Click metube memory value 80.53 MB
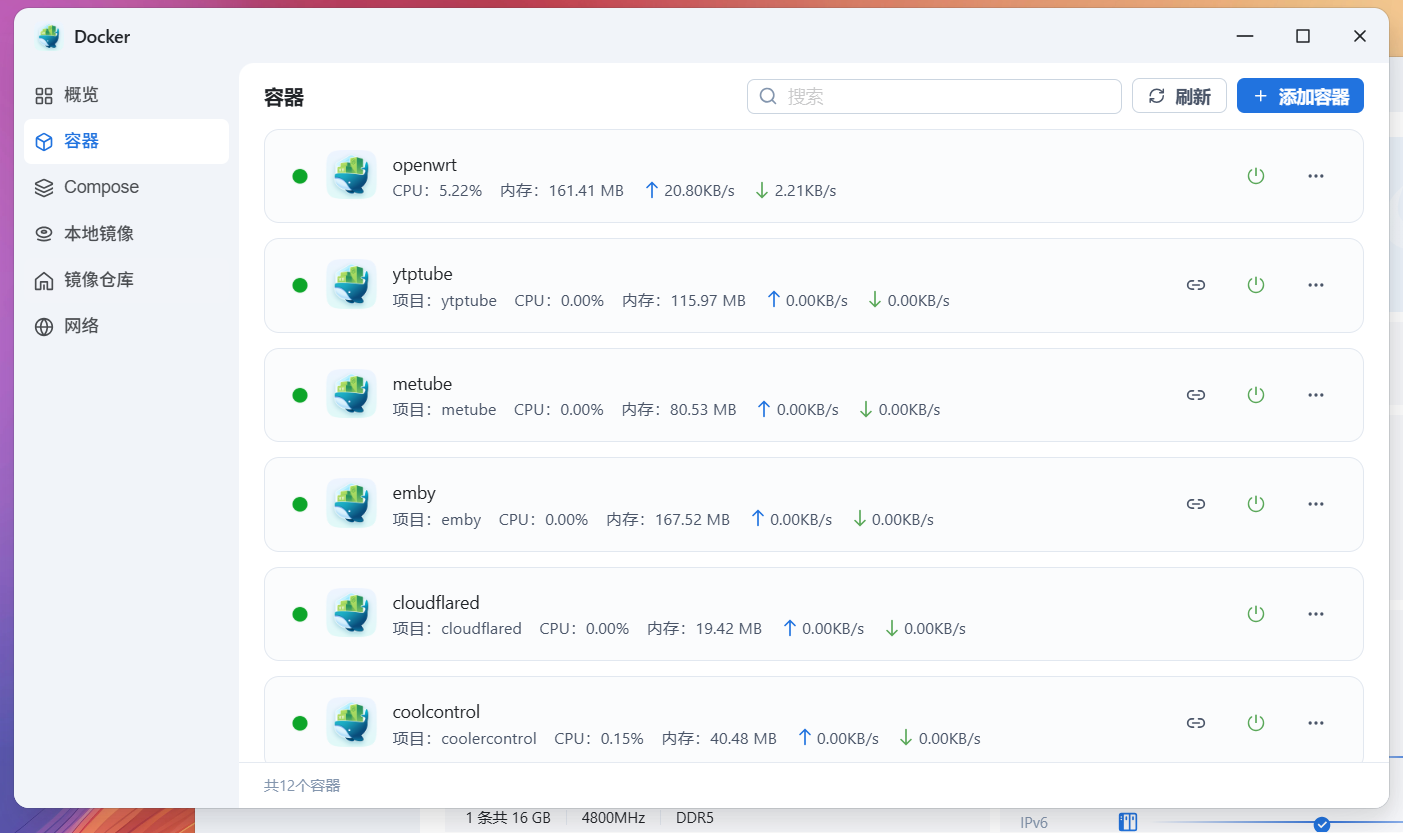 tap(703, 410)
